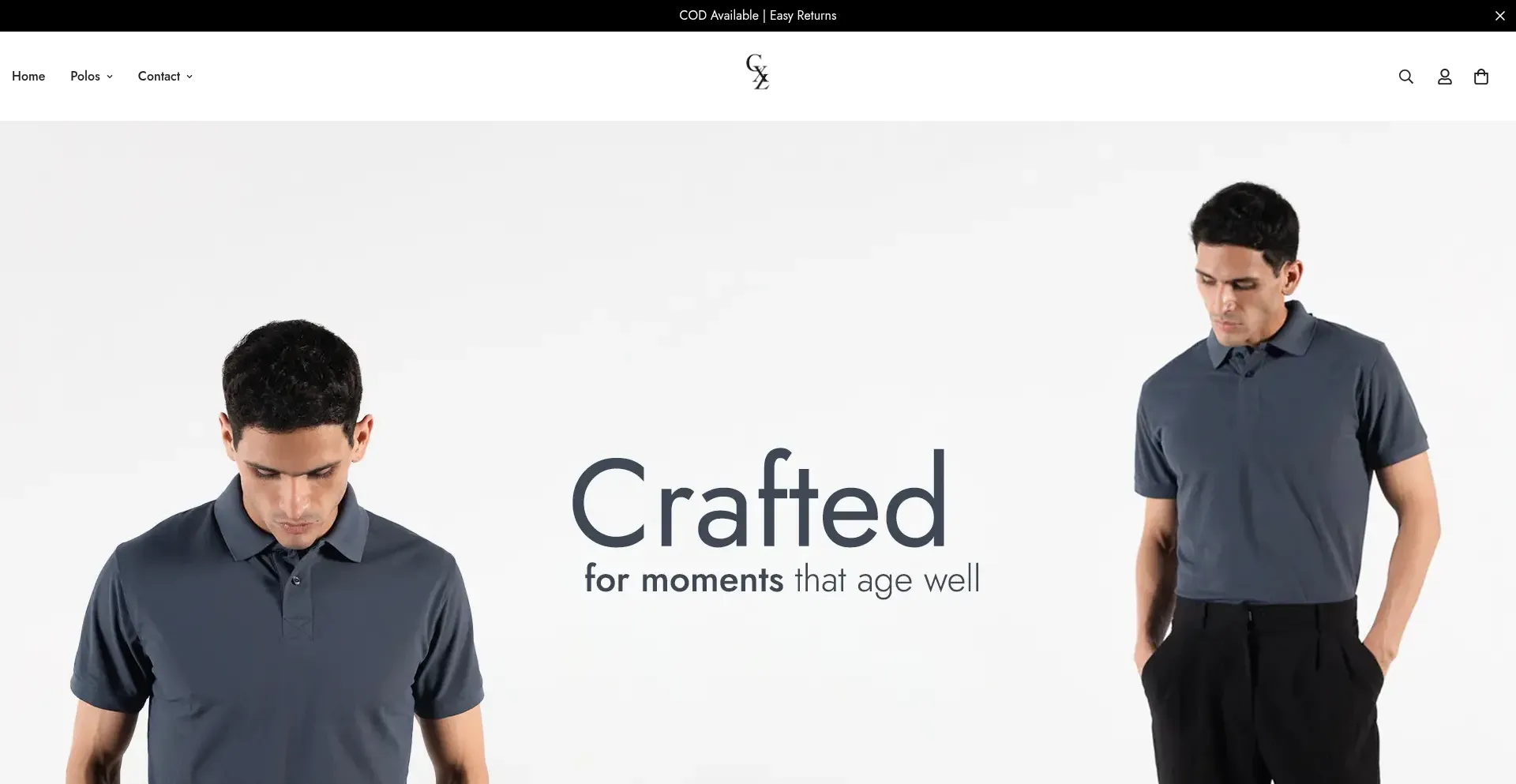
Task: Click the COD Available announcement text
Action: pos(719,16)
